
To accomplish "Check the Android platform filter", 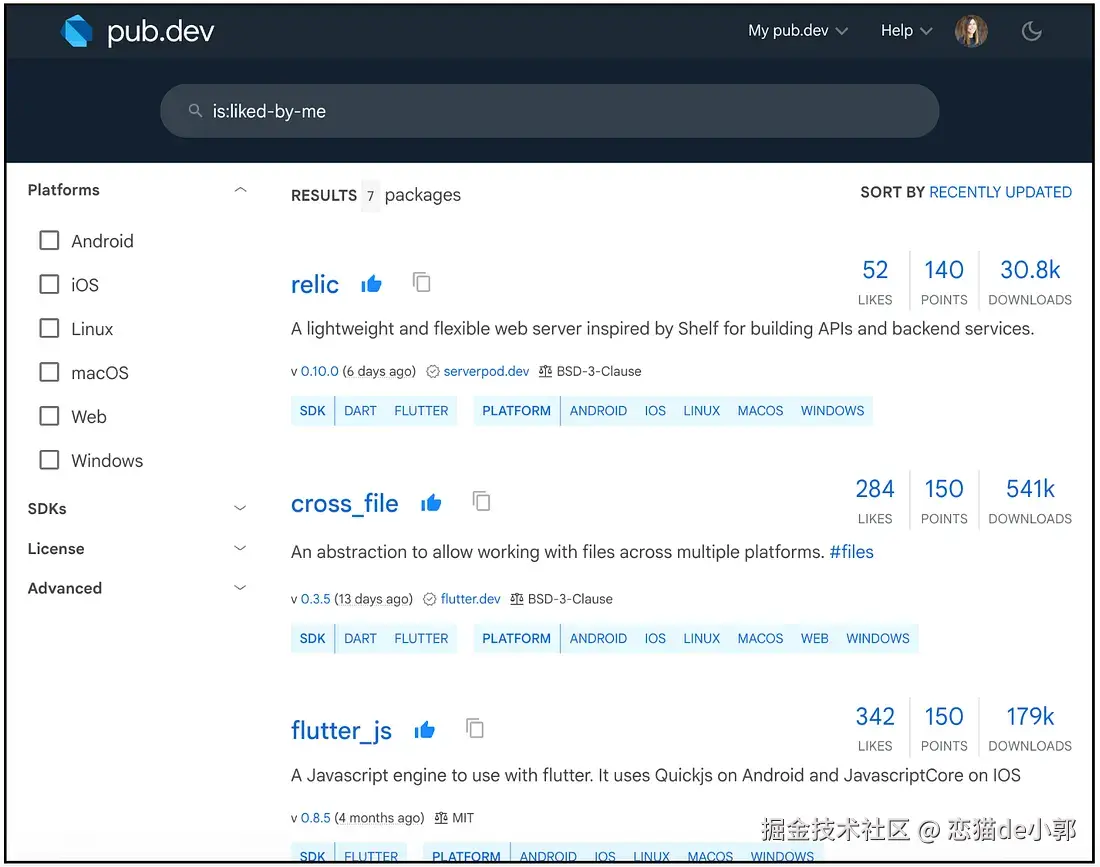I will point(49,241).
